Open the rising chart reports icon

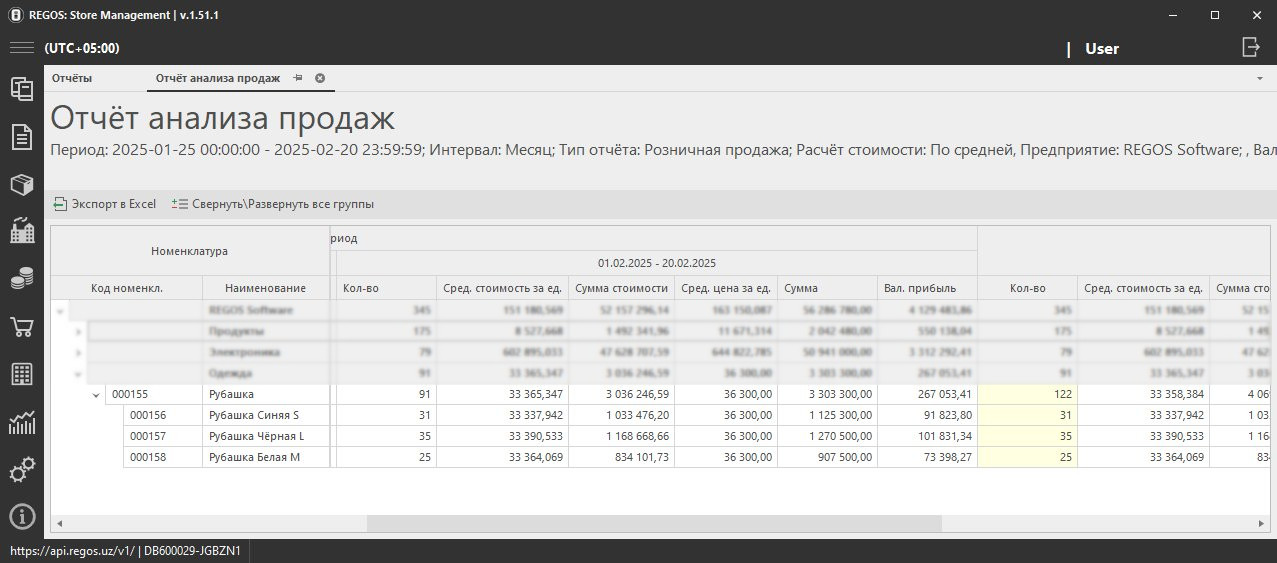[x=21, y=423]
